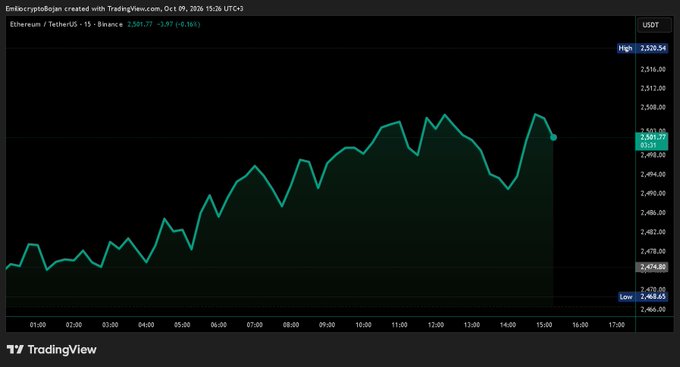Click the 2,466.00 price scale label
680x367 pixels.
653,309
